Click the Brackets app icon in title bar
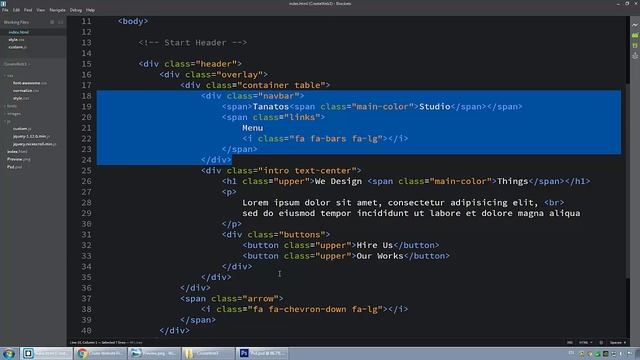Viewport: 640px width, 360px height. [3, 3]
